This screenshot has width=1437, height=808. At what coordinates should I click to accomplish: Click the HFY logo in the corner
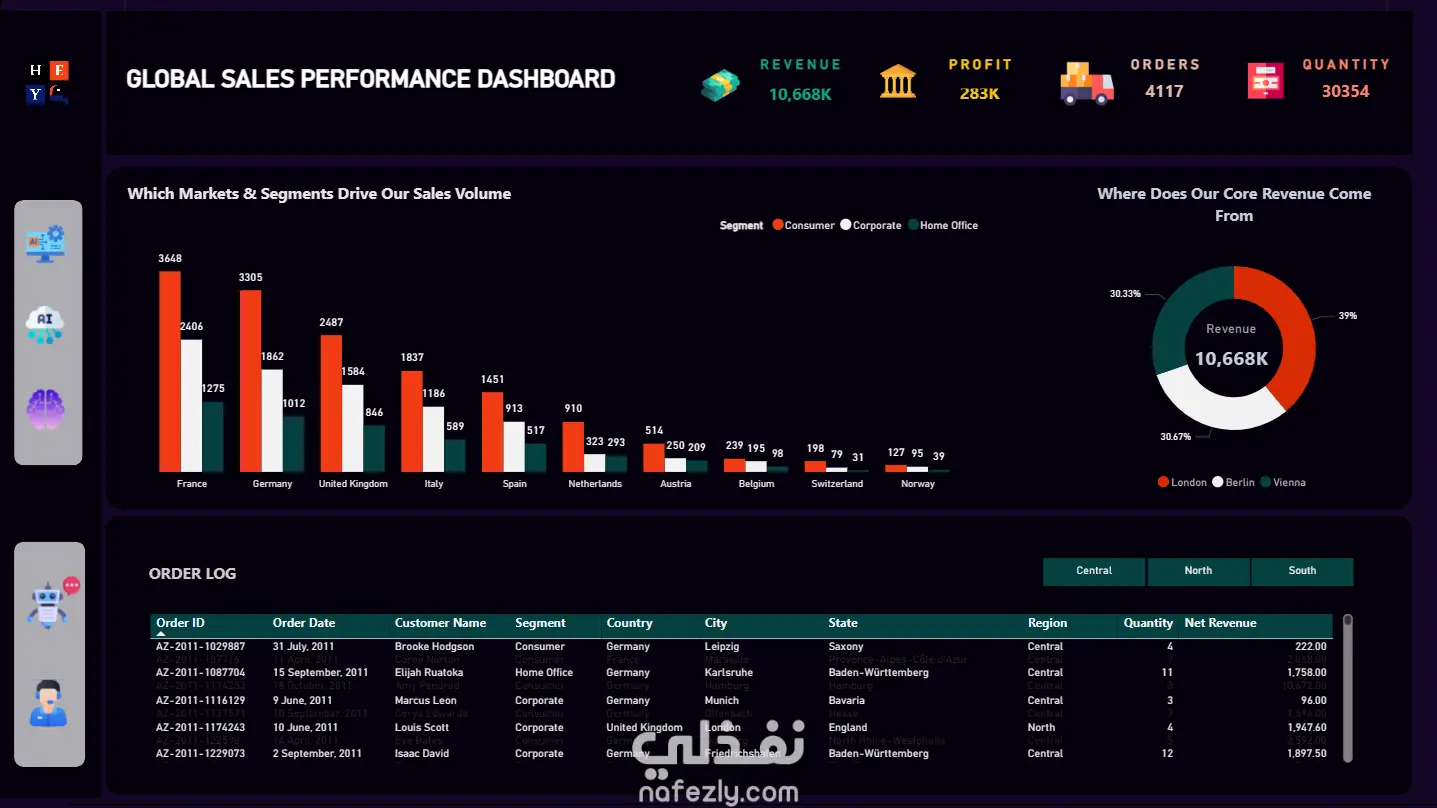coord(48,83)
